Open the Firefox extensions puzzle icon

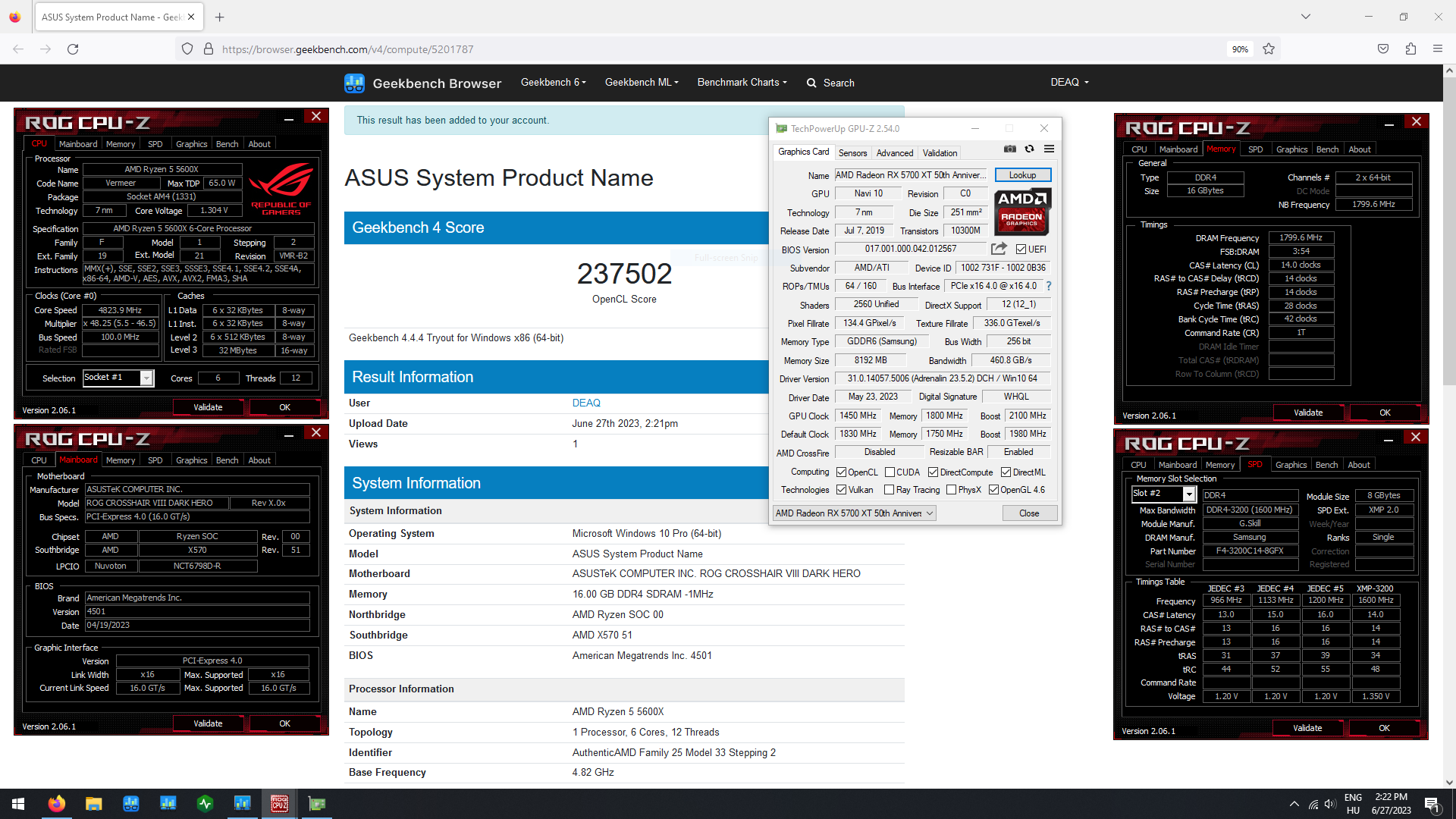[1410, 49]
